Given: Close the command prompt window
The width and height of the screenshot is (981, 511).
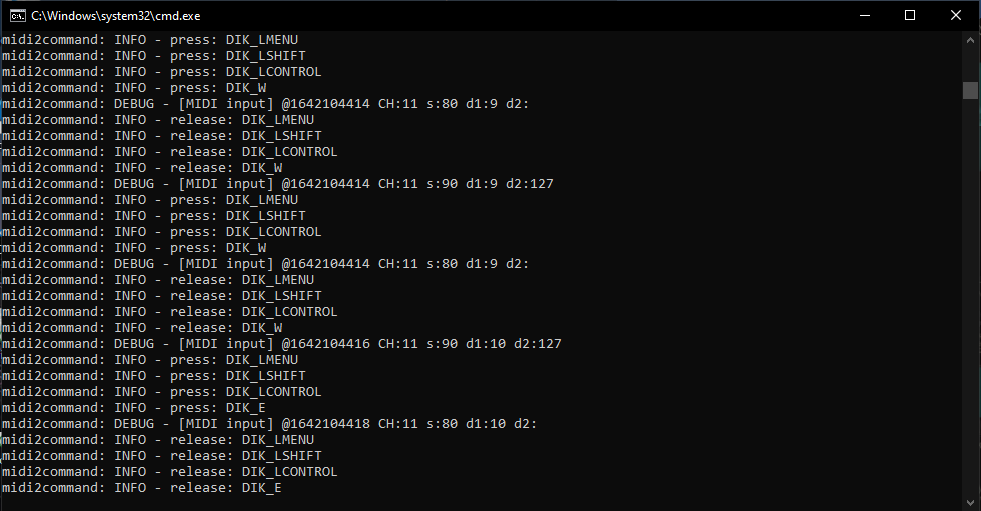Looking at the screenshot, I should point(956,15).
